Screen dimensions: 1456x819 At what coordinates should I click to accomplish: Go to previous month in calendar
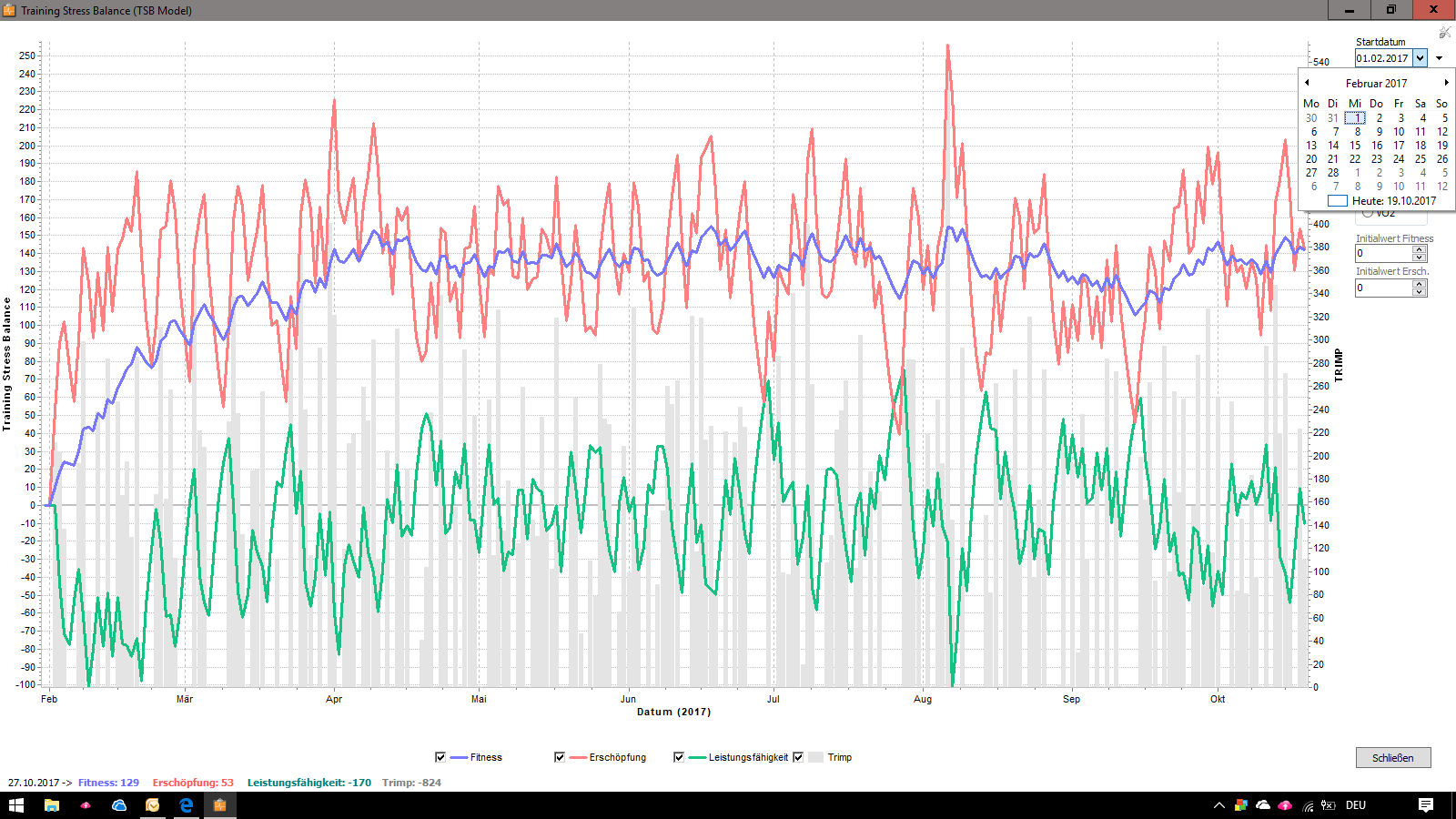pyautogui.click(x=1307, y=83)
